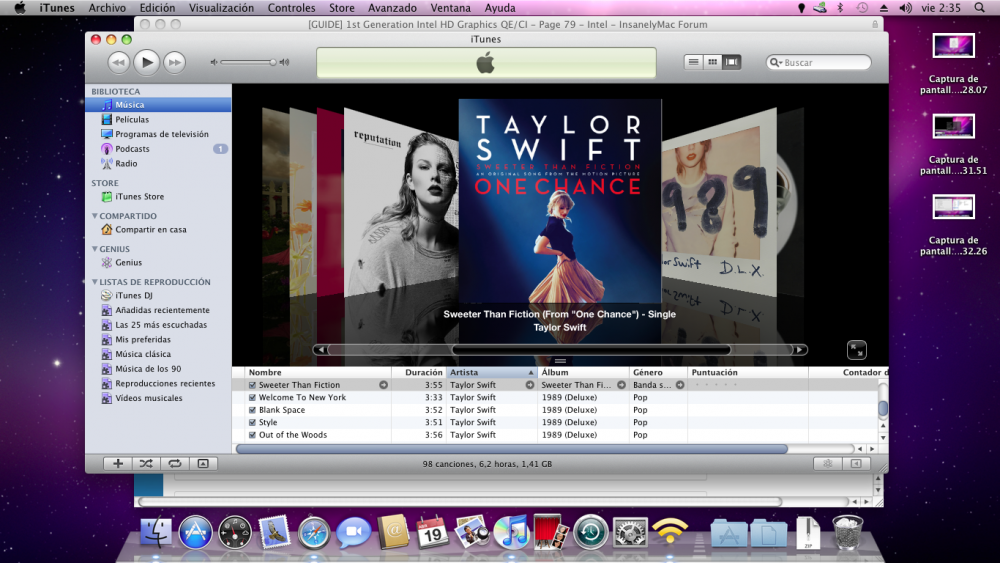This screenshot has width=1000, height=563.
Task: Open Programas de televisión
Action: 158,134
